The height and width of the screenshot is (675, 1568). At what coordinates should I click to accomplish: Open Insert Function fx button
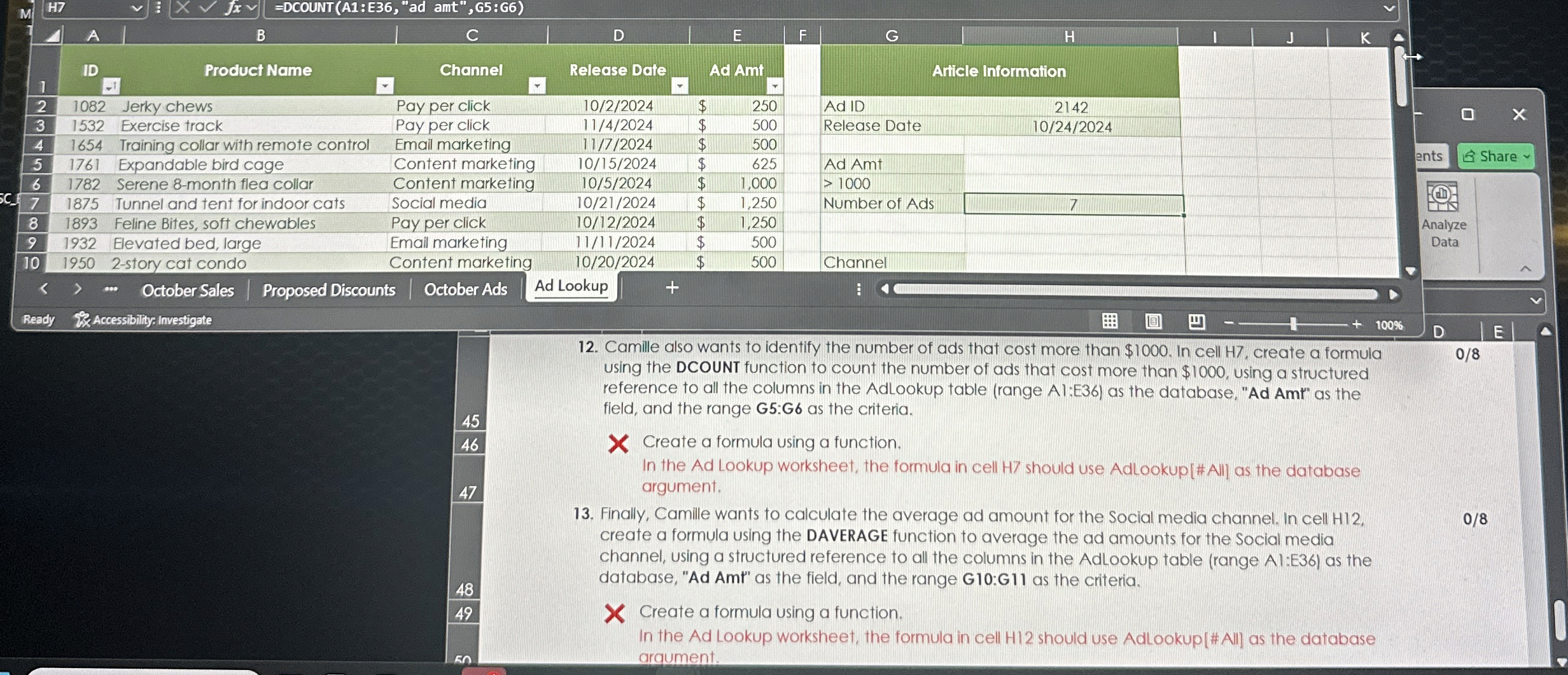point(234,8)
